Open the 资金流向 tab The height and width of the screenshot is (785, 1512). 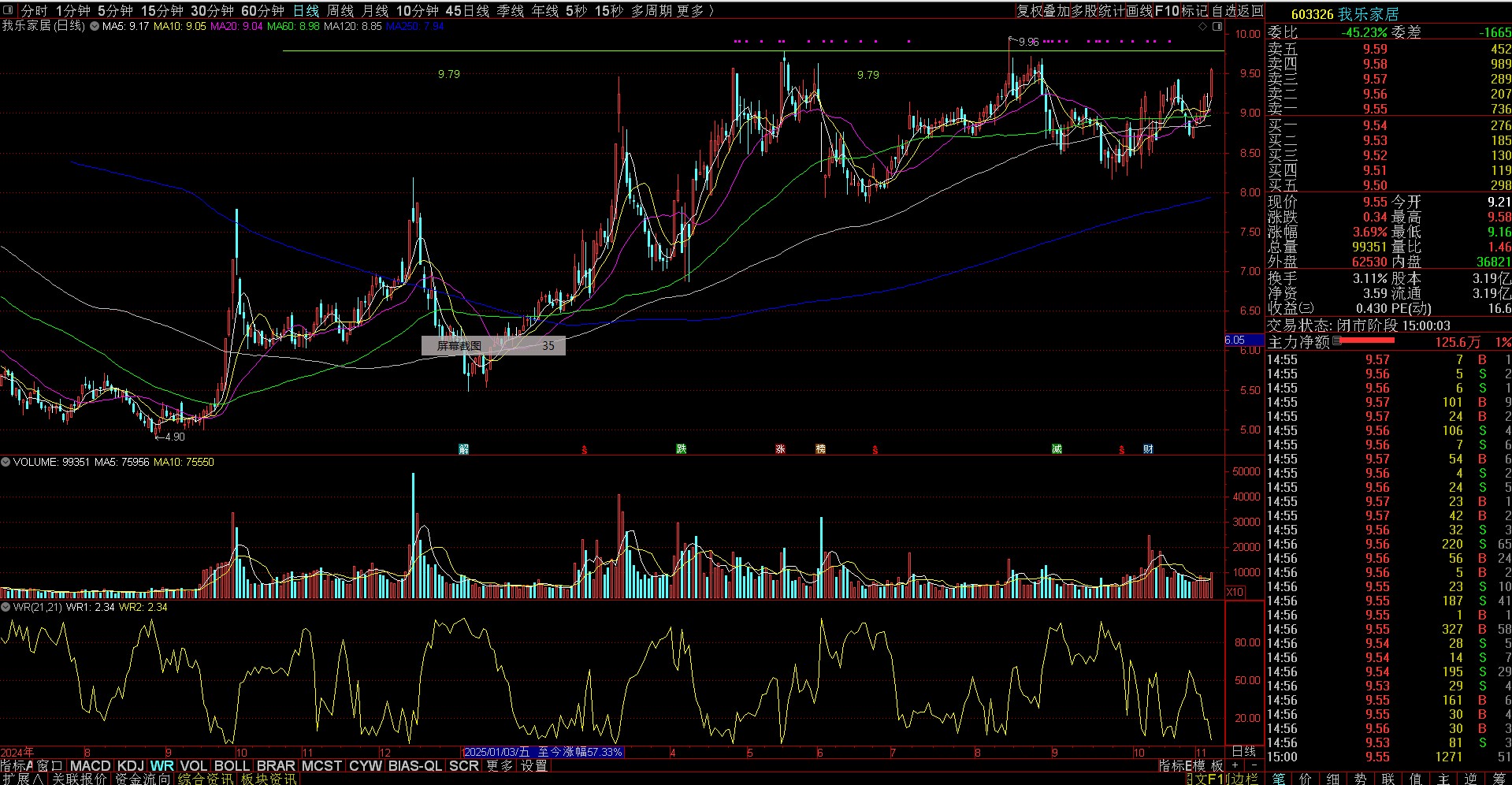pyautogui.click(x=143, y=779)
